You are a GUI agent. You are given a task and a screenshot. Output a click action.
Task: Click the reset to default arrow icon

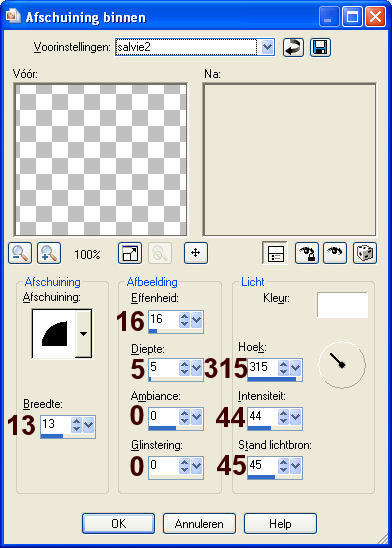click(x=293, y=47)
